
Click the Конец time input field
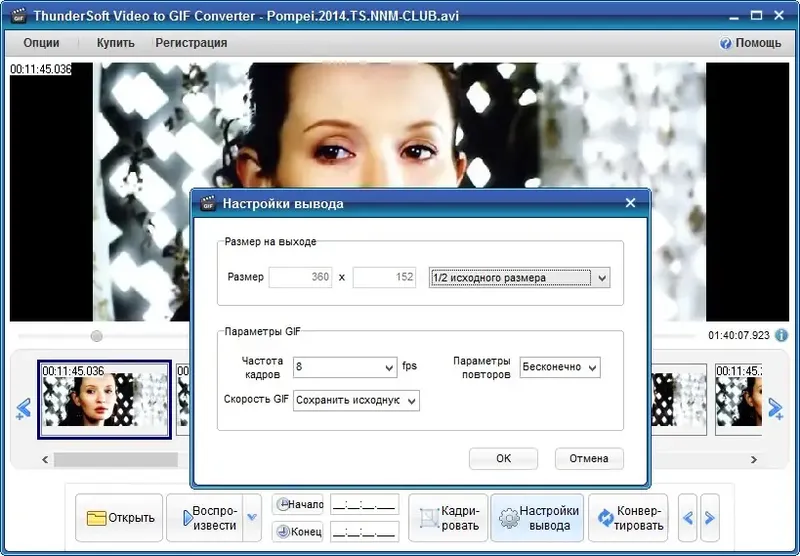coord(364,532)
